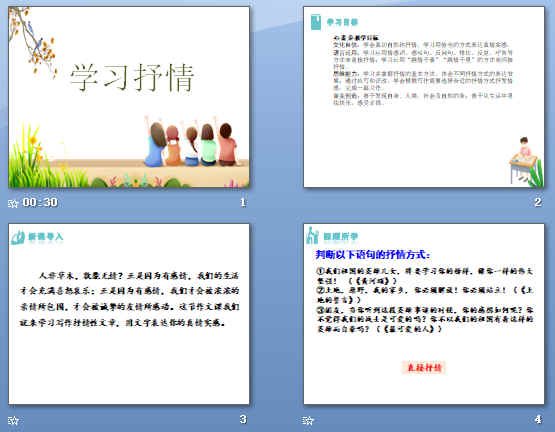Screen dimensions: 555x432
Task: Click the animation star icon under slide 3
Action: click(x=13, y=420)
